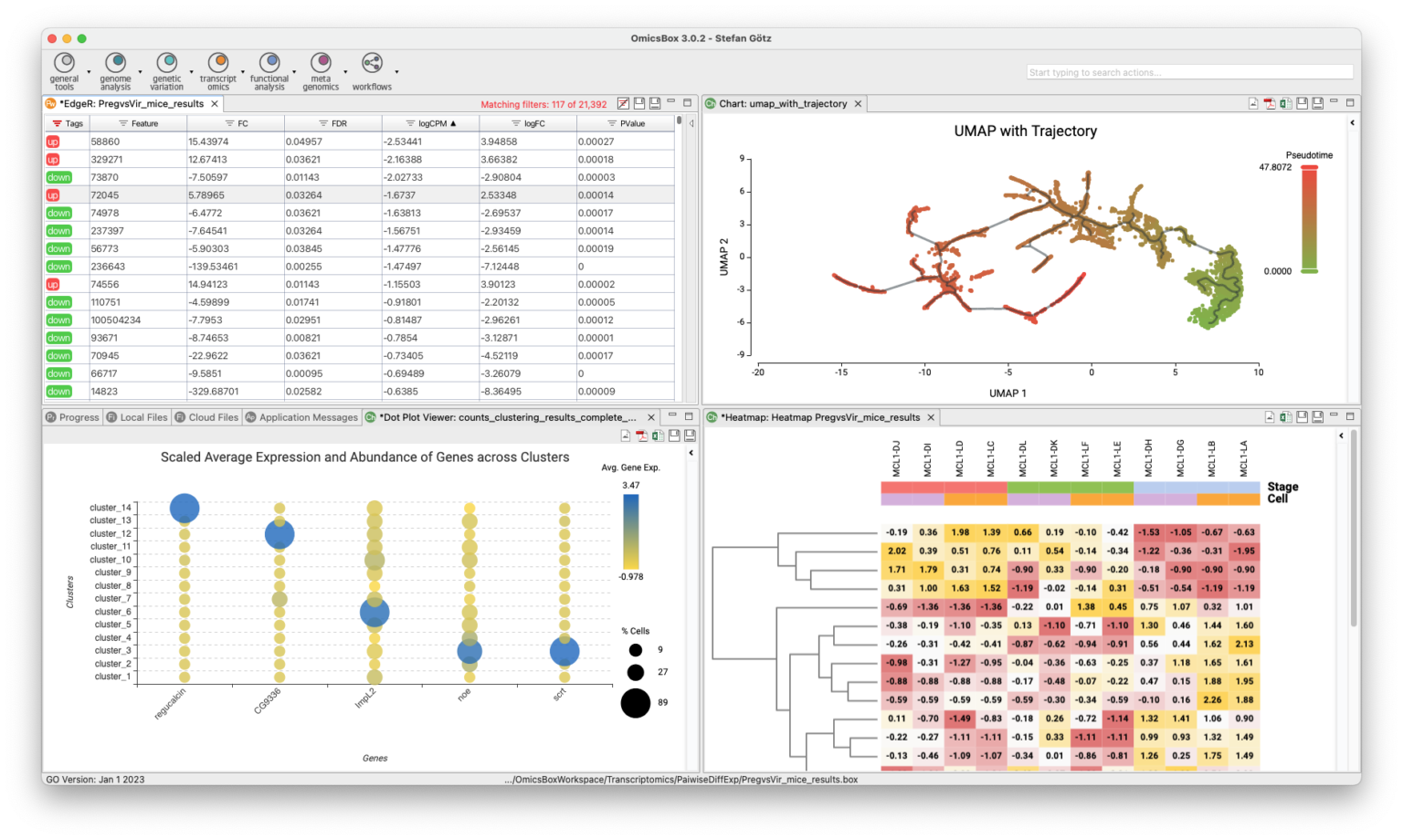Click the Matching filters 117 of 21,392 link

coord(543,103)
